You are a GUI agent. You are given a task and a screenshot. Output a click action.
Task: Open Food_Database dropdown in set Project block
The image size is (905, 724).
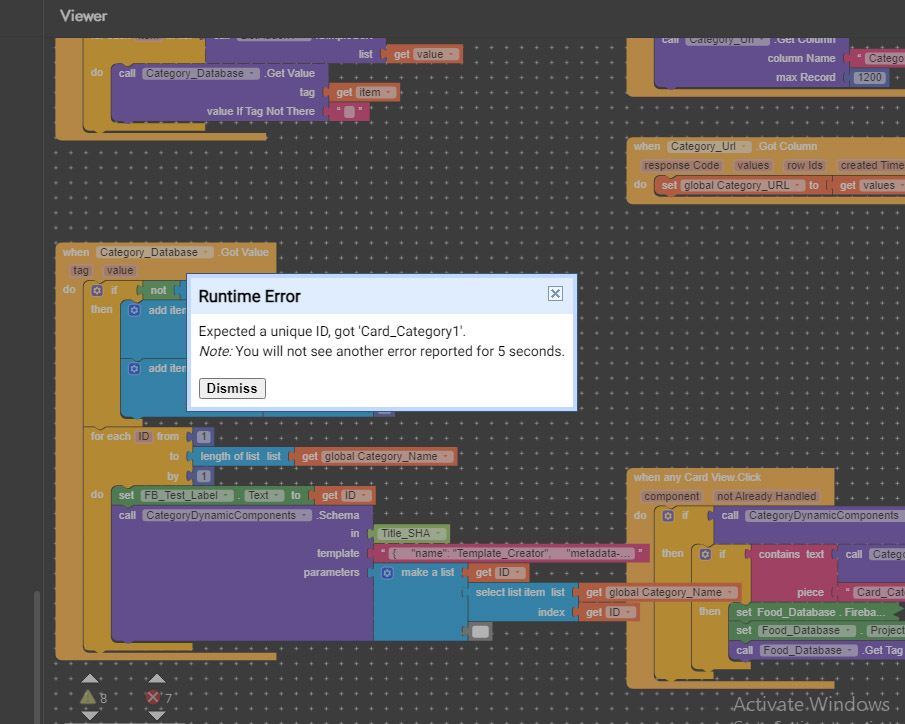pyautogui.click(x=848, y=631)
